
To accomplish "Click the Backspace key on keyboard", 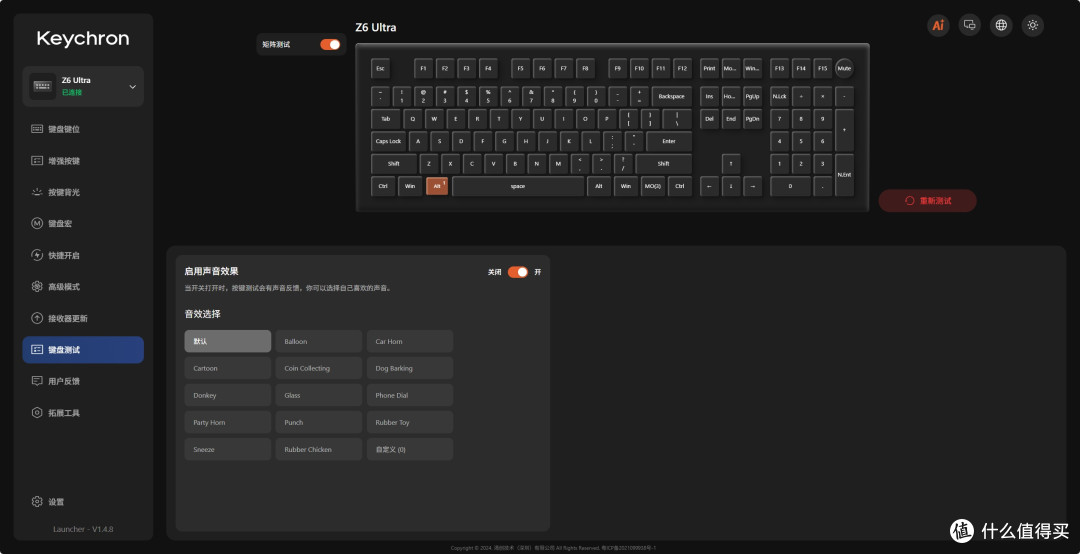I will tap(672, 96).
